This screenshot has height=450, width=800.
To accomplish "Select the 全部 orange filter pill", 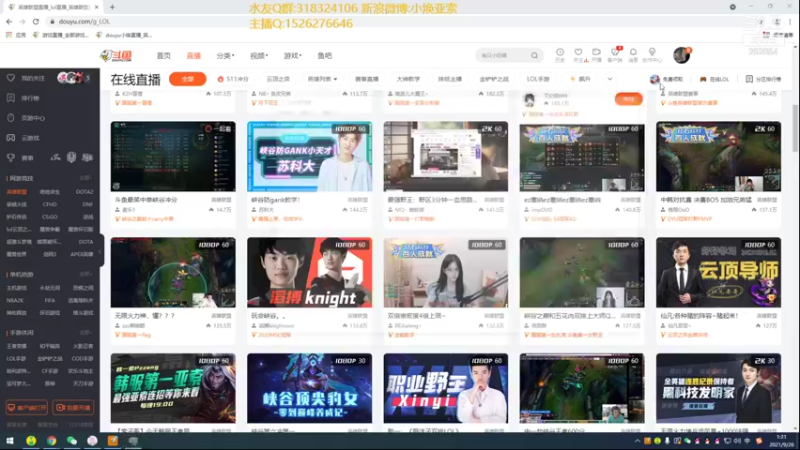I will point(188,79).
